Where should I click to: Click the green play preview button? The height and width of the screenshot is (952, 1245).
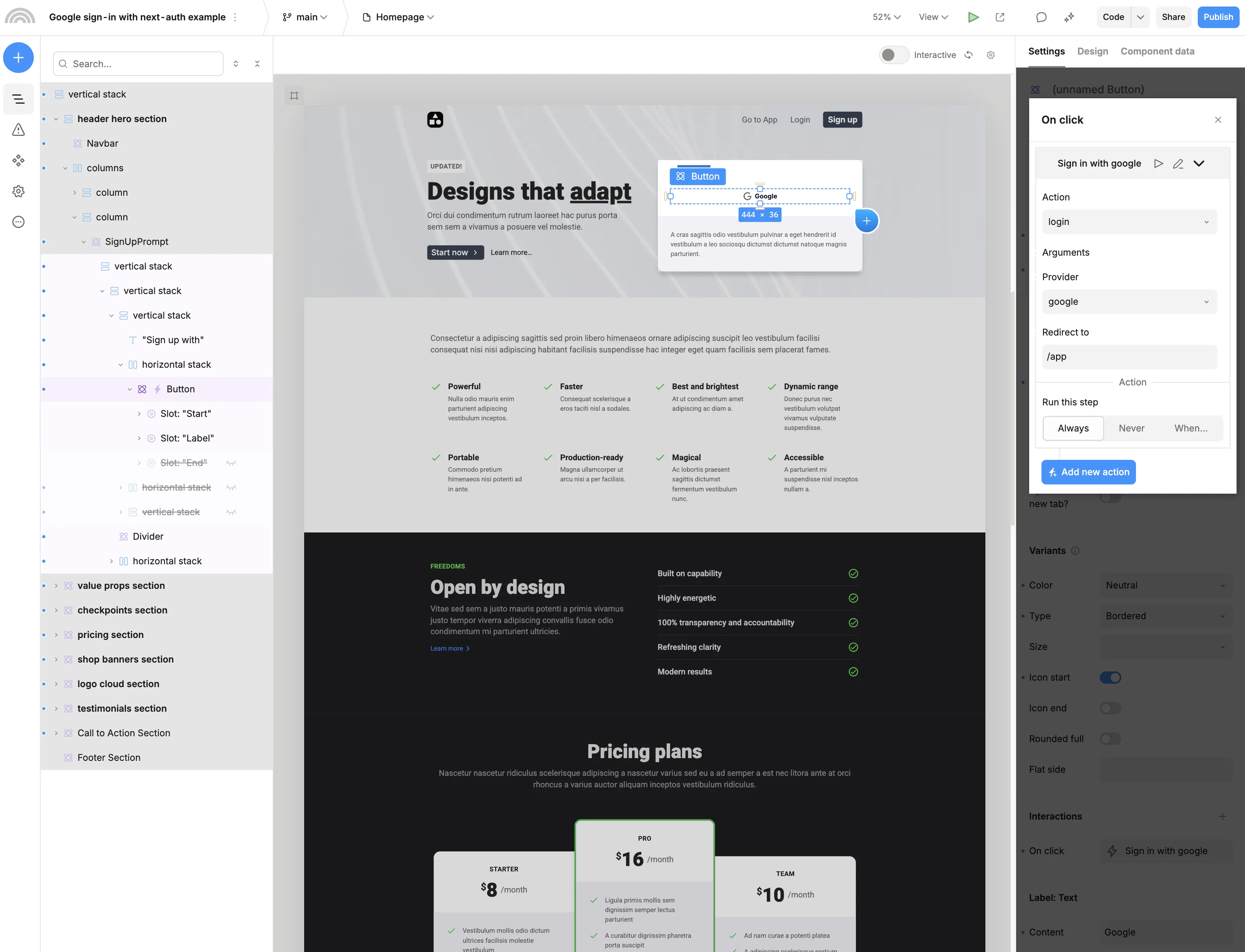coord(973,17)
